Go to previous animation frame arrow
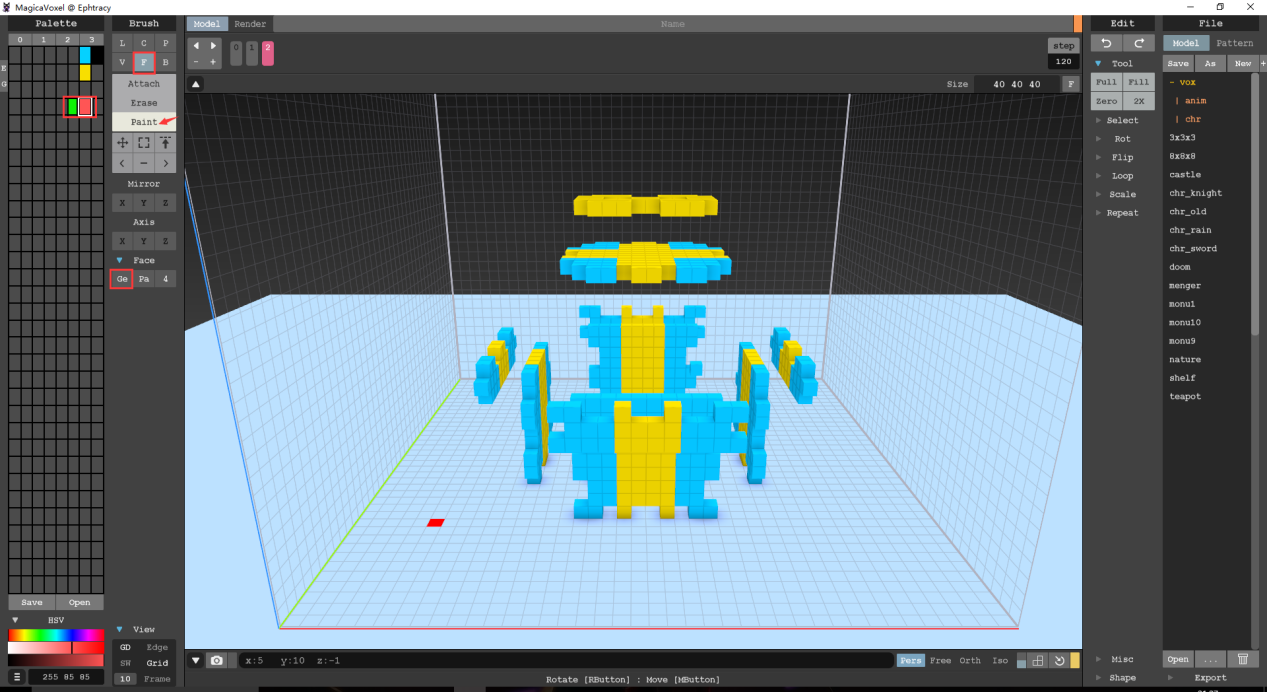The width and height of the screenshot is (1267, 692). pos(196,46)
